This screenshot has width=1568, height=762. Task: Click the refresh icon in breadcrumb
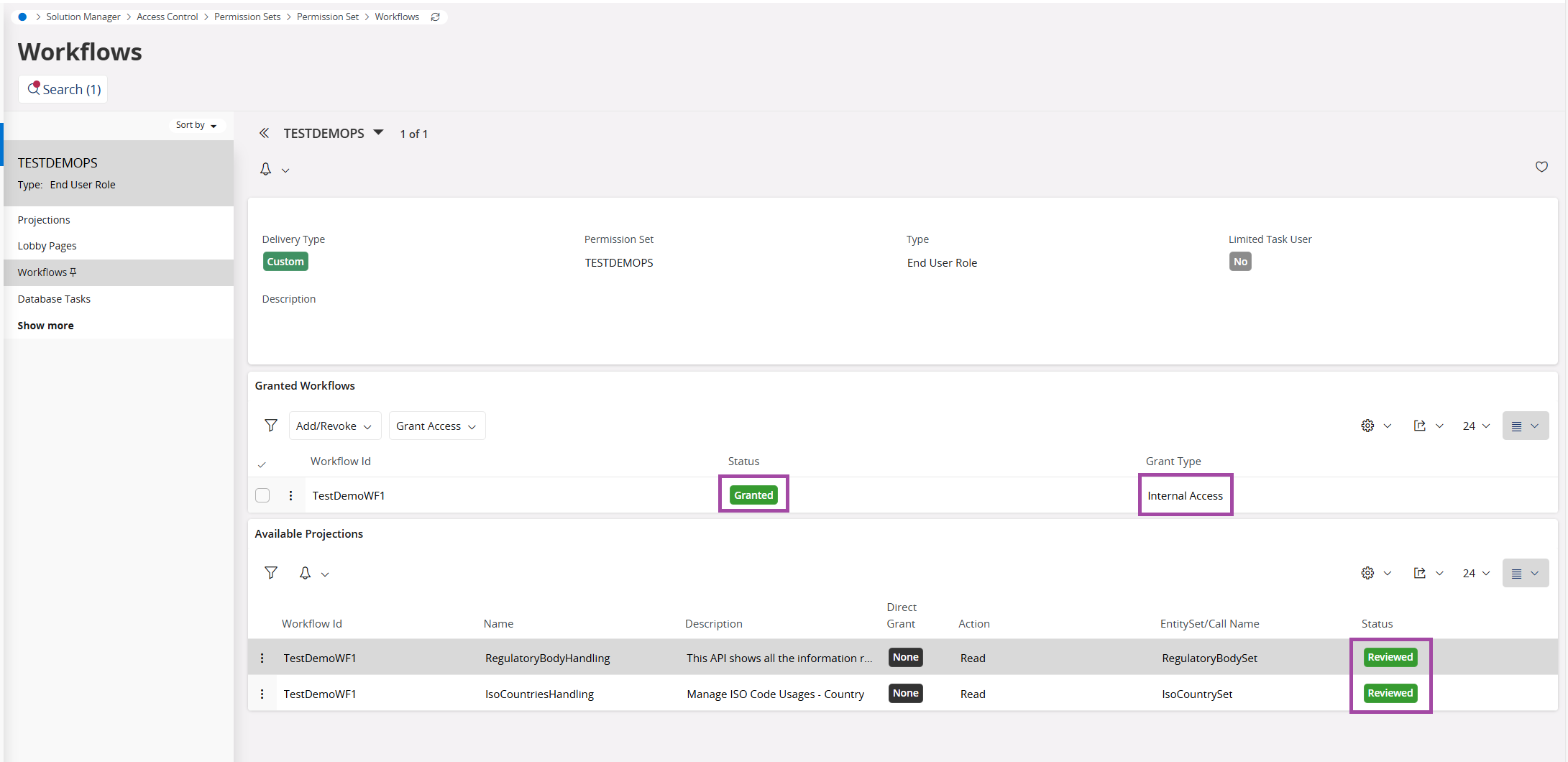click(435, 17)
